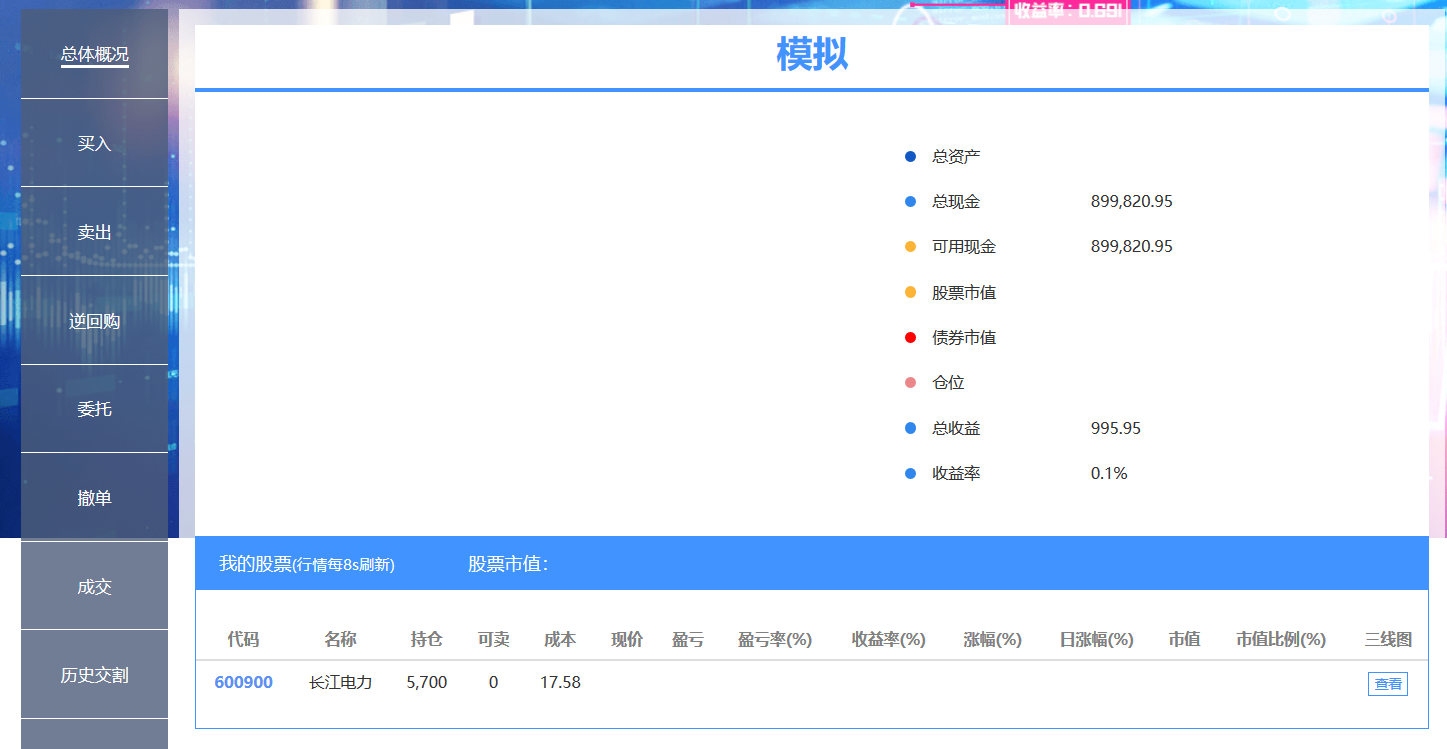Click the orange 股票市值 legend dot

[910, 293]
